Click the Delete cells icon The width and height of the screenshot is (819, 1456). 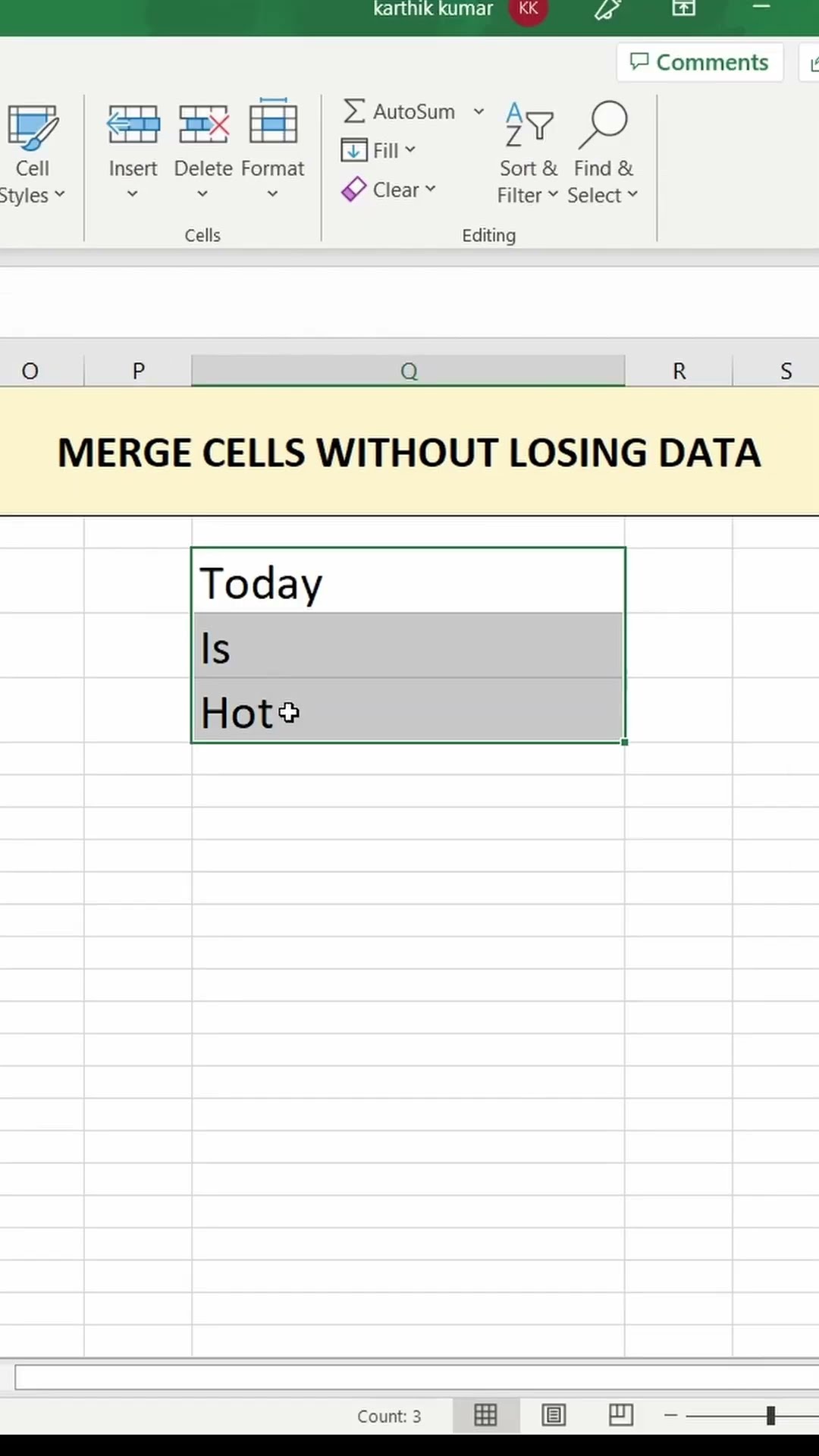tap(203, 125)
